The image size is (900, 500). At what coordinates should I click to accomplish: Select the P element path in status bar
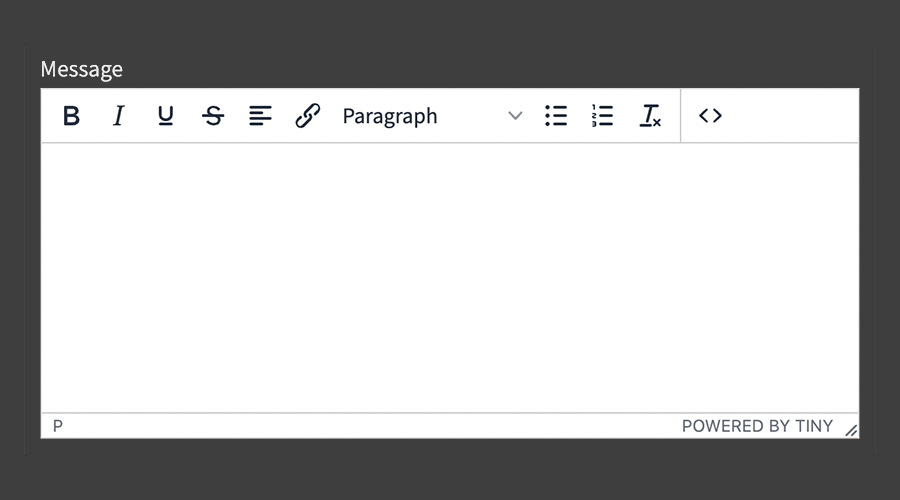click(58, 426)
